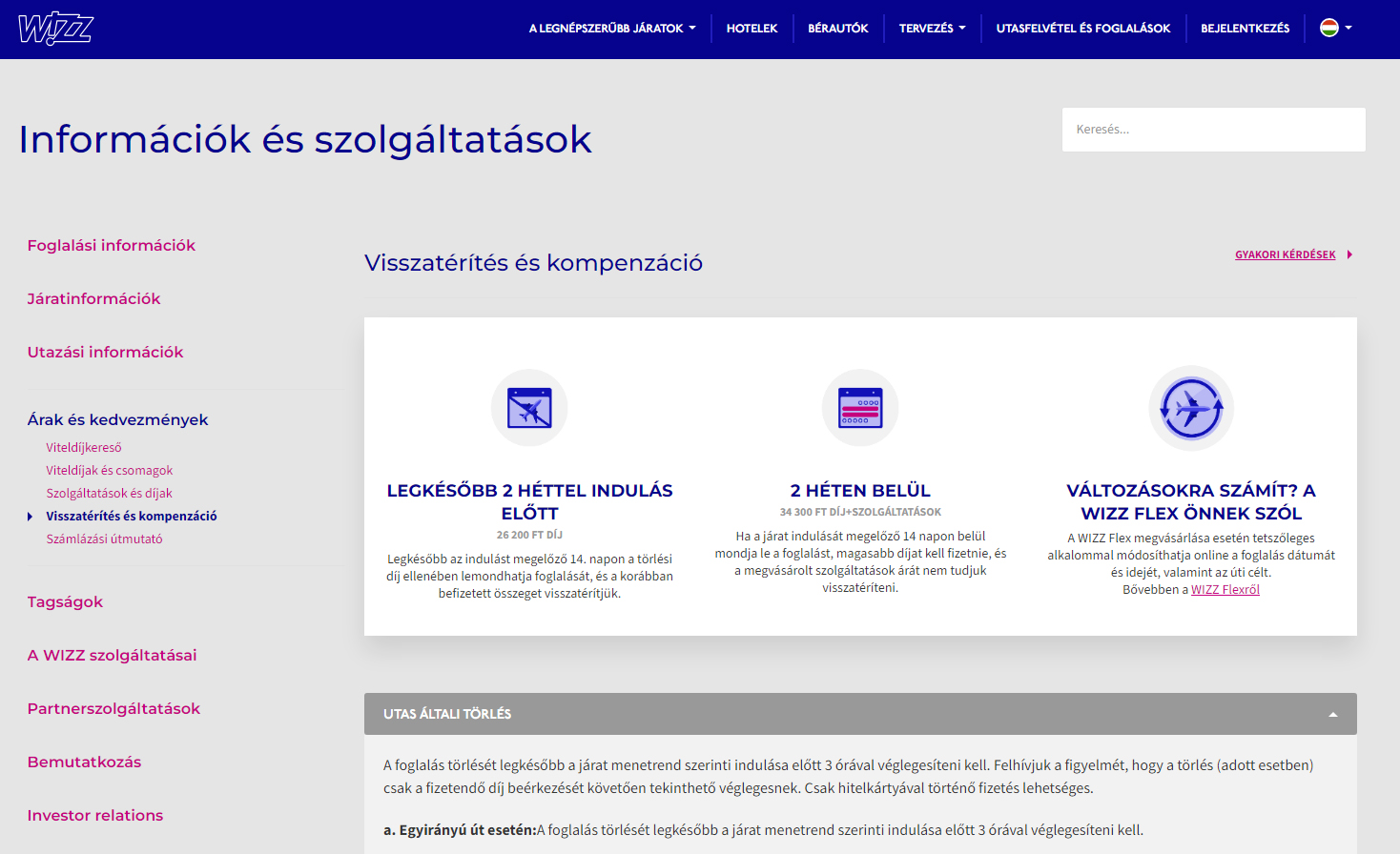Select Foglalási információk in the sidebar
This screenshot has width=1400, height=854.
click(x=111, y=245)
